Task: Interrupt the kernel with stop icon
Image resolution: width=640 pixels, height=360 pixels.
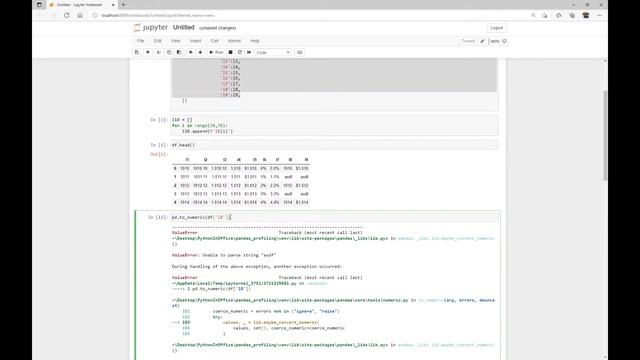Action: coord(230,52)
